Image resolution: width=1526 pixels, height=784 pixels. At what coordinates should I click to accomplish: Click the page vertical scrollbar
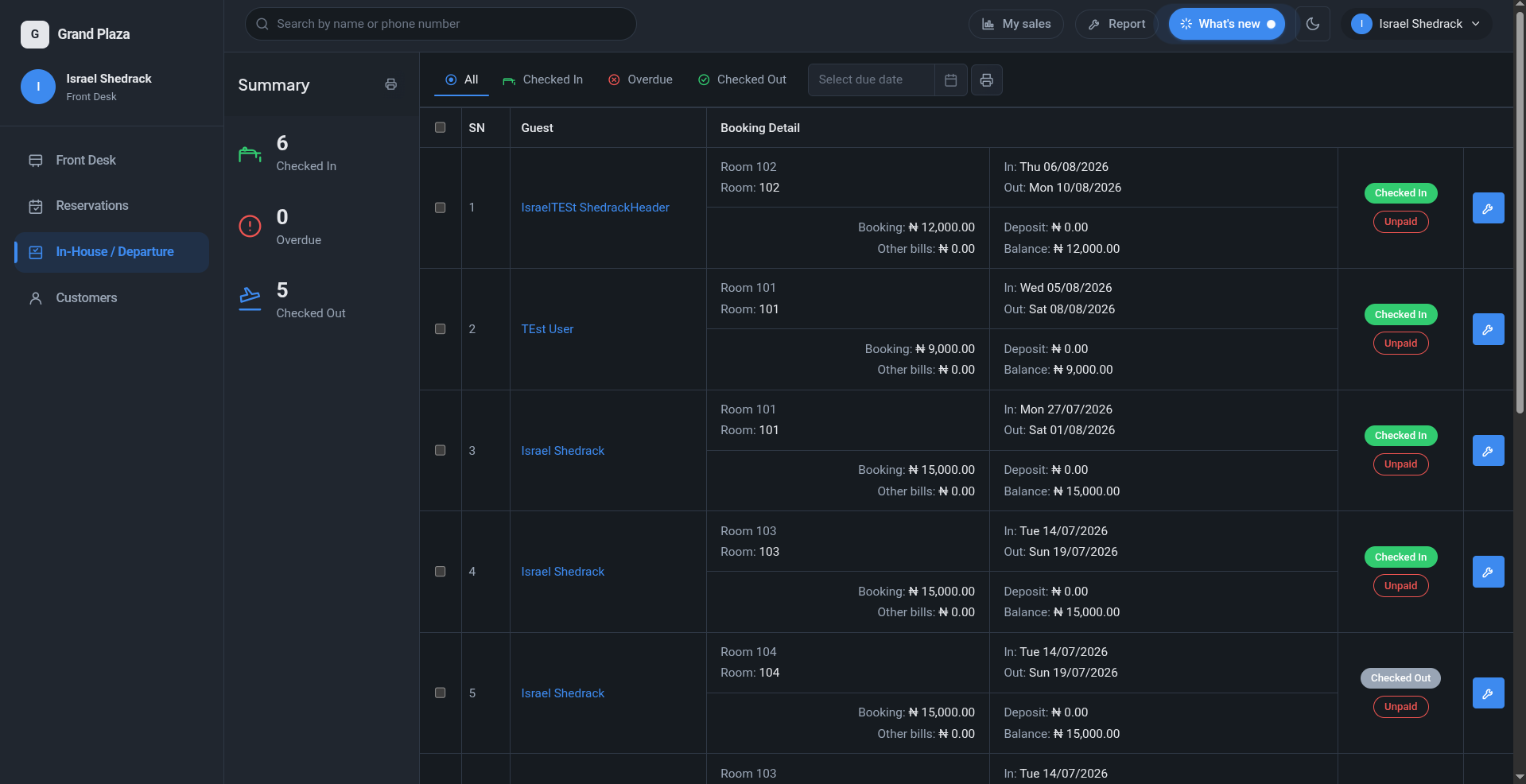coord(1520,215)
